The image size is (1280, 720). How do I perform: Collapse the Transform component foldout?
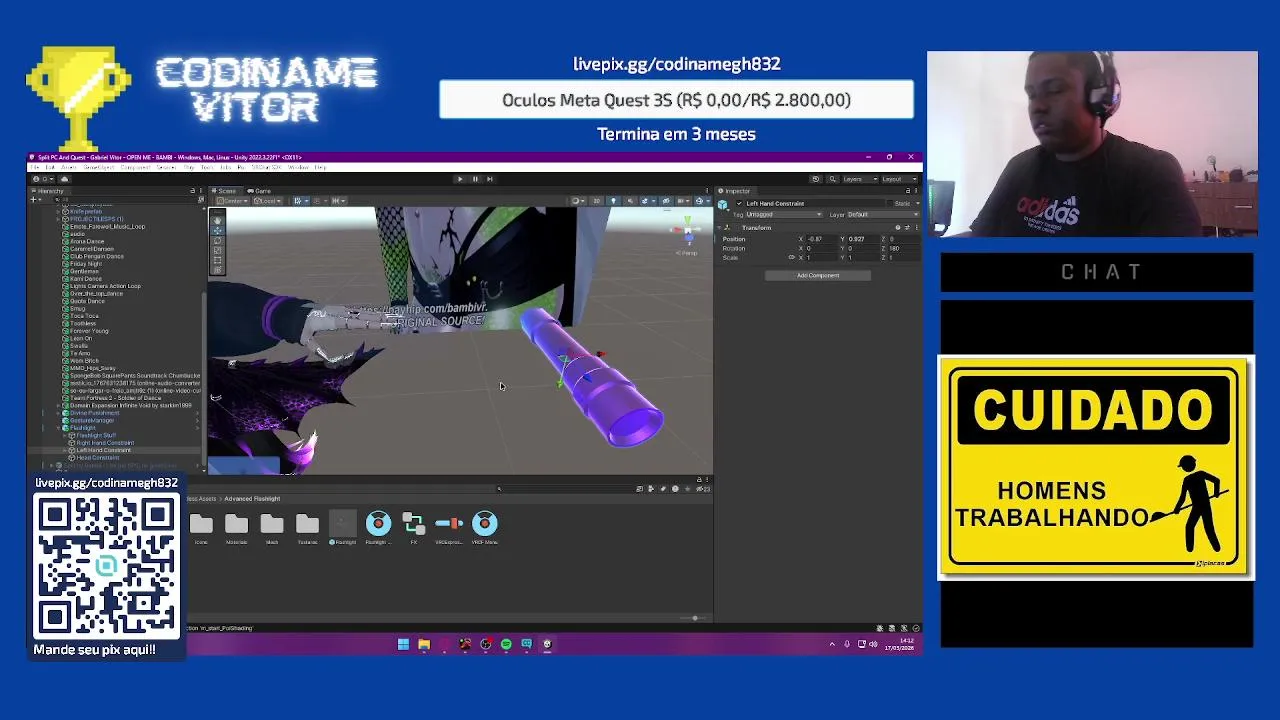(719, 228)
